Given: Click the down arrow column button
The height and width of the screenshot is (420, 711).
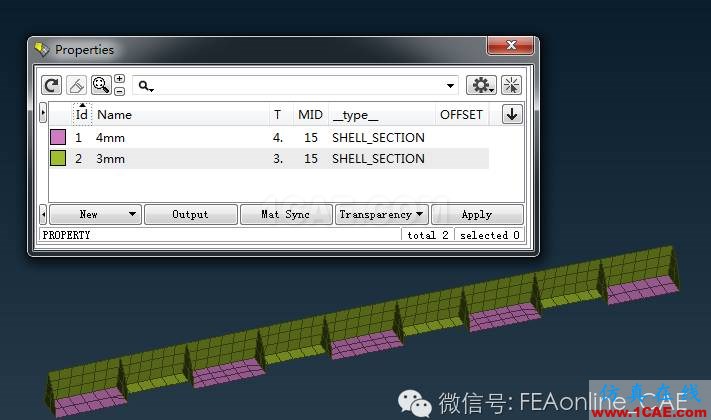Looking at the screenshot, I should coord(512,114).
